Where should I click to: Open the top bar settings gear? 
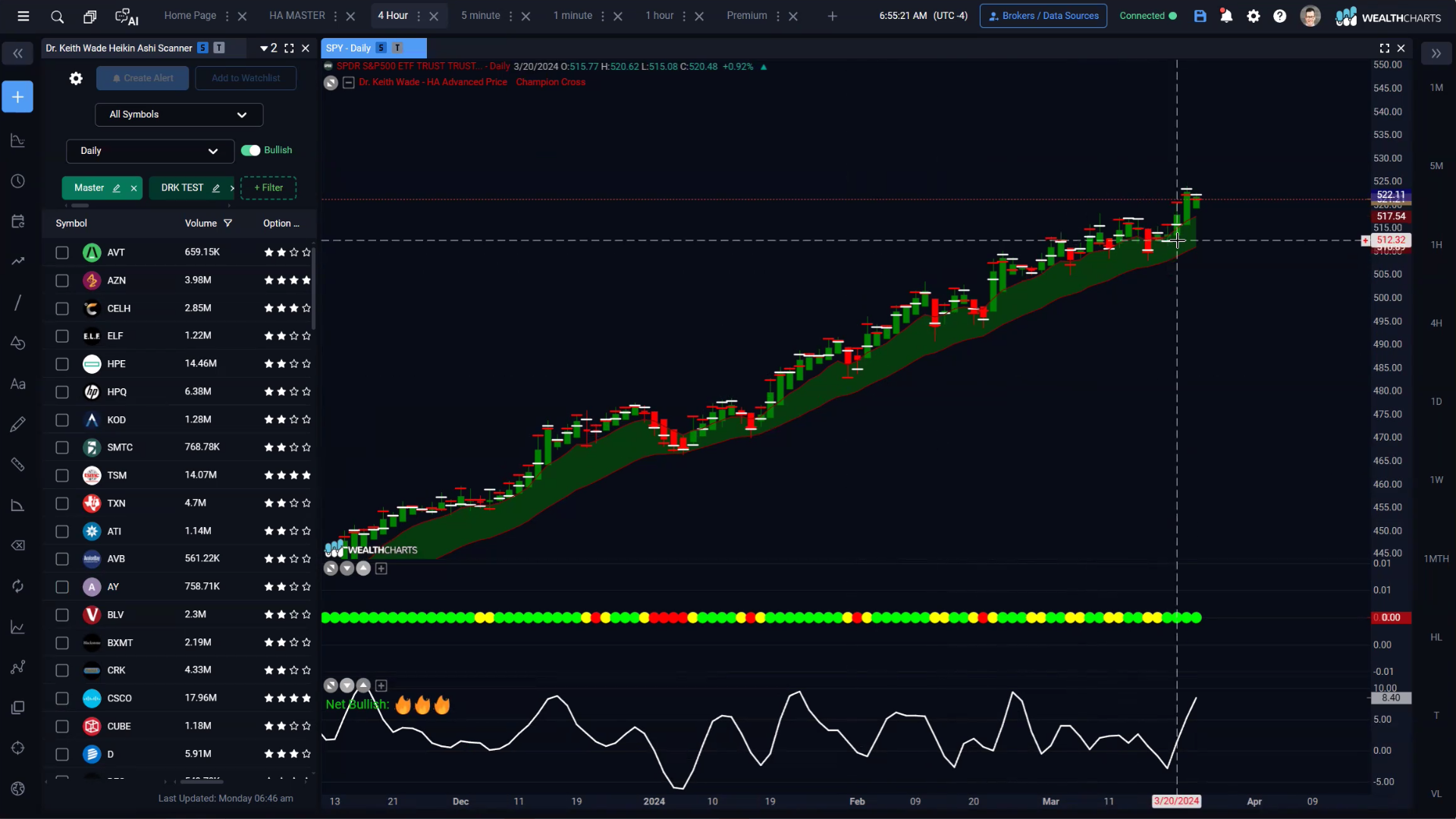coord(1254,16)
